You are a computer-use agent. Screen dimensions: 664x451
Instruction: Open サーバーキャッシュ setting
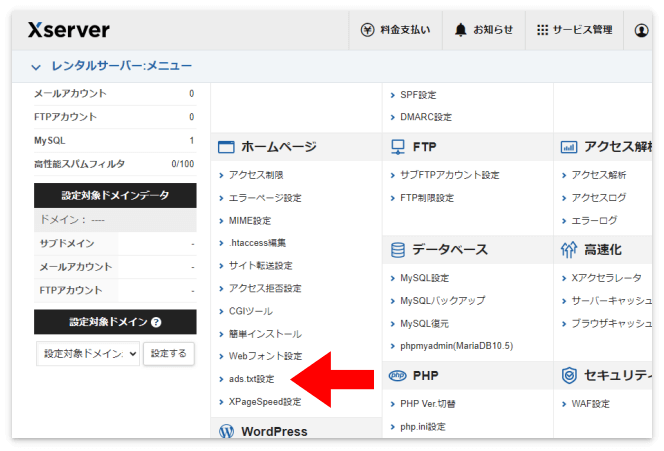pyautogui.click(x=611, y=301)
